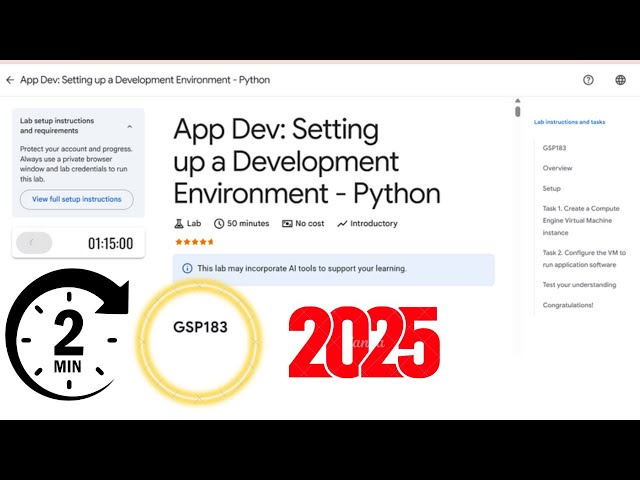Open Task 2 Configure the VM link
This screenshot has width=640, height=480.
coord(584,258)
